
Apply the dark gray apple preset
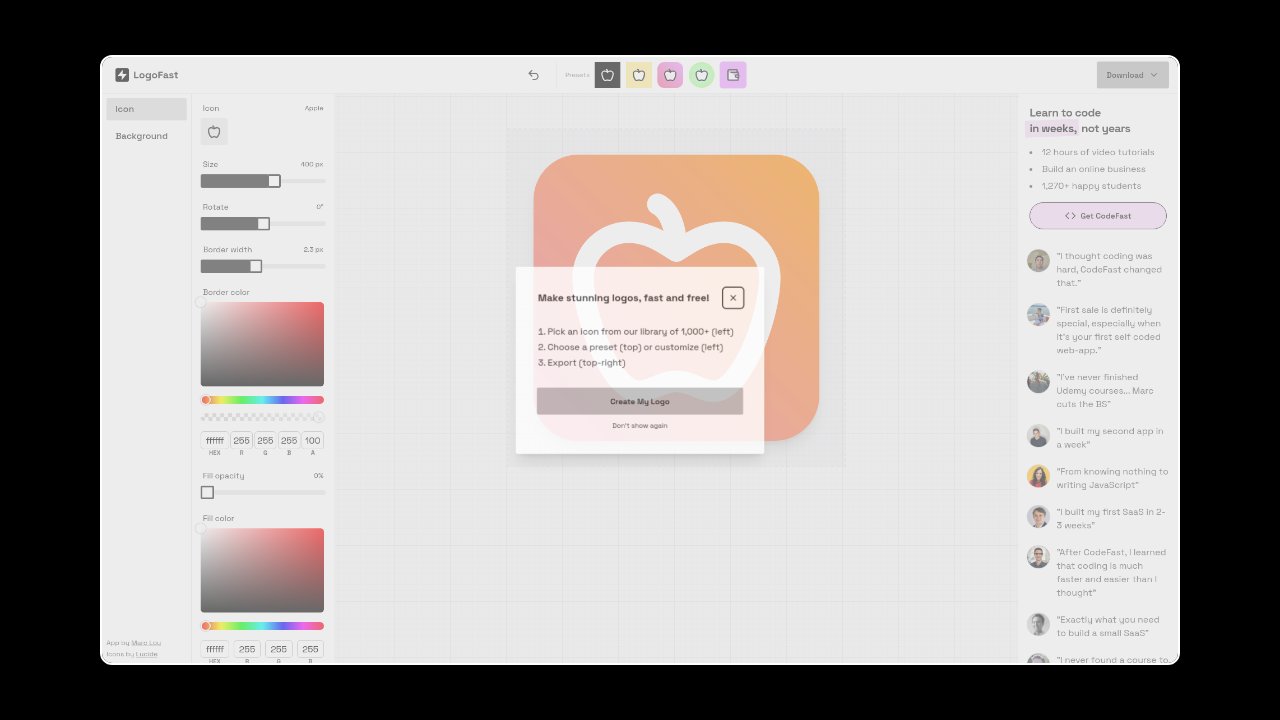point(607,75)
